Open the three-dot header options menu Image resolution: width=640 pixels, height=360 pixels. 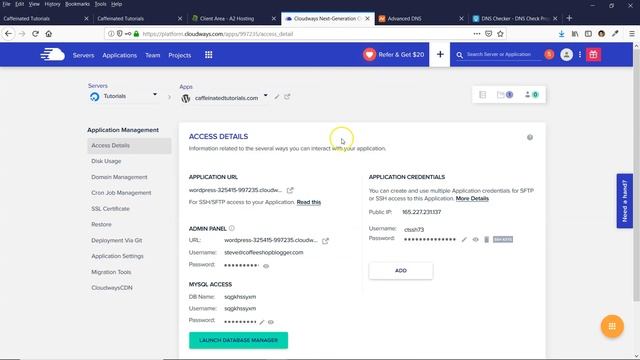pos(580,54)
